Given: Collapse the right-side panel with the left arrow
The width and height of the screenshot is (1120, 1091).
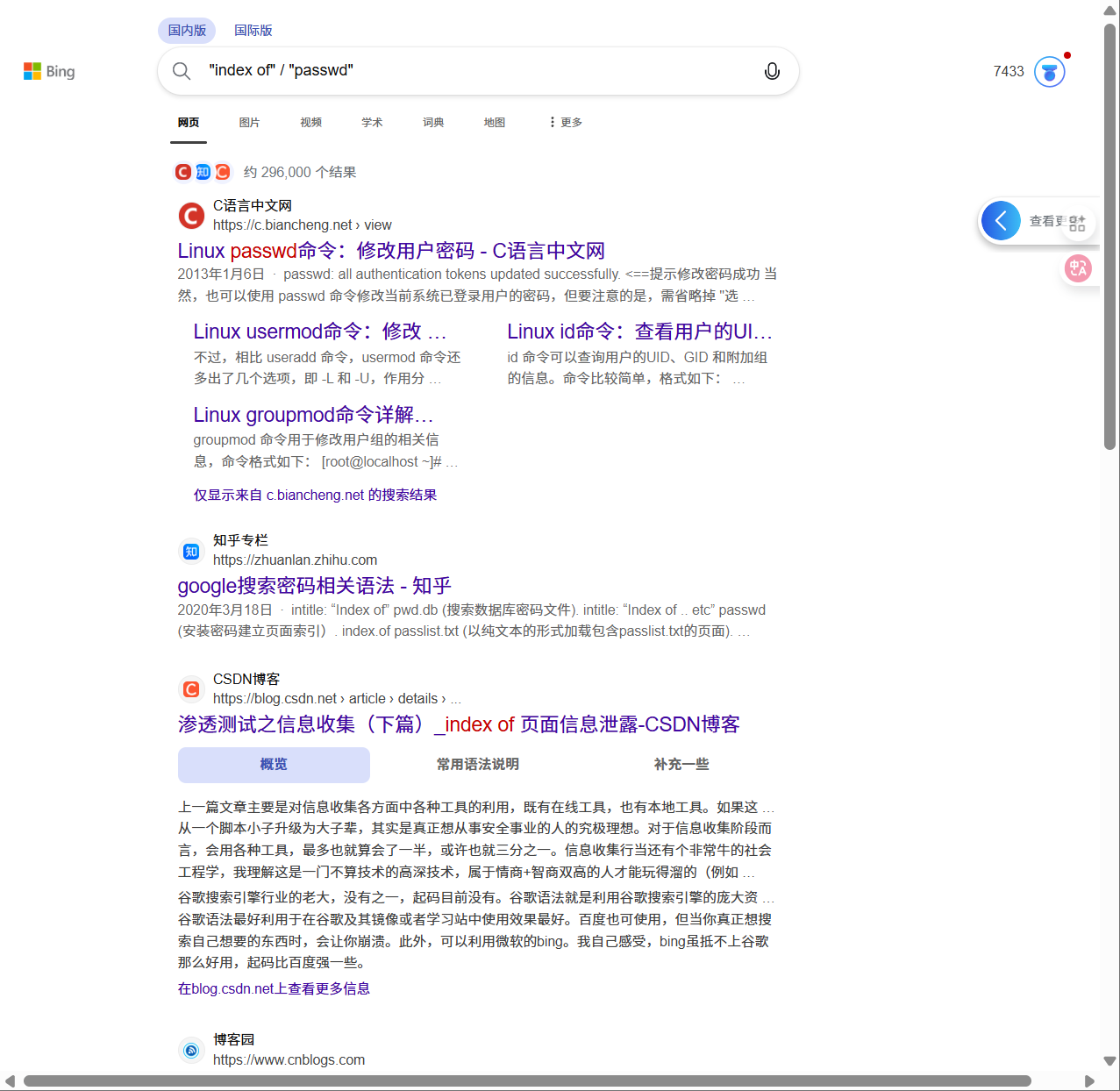Looking at the screenshot, I should click(1001, 220).
